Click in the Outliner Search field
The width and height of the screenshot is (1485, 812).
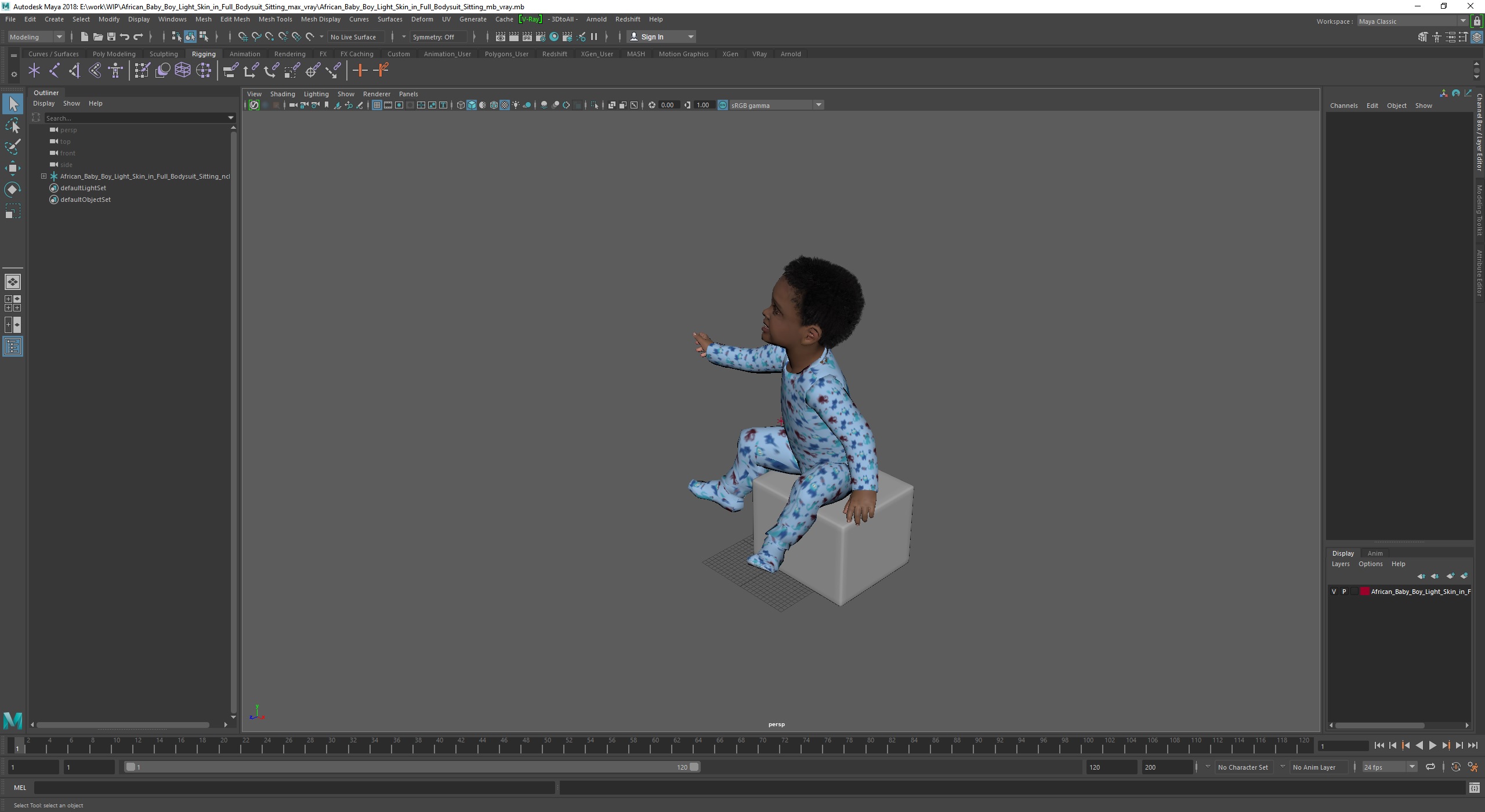point(136,118)
